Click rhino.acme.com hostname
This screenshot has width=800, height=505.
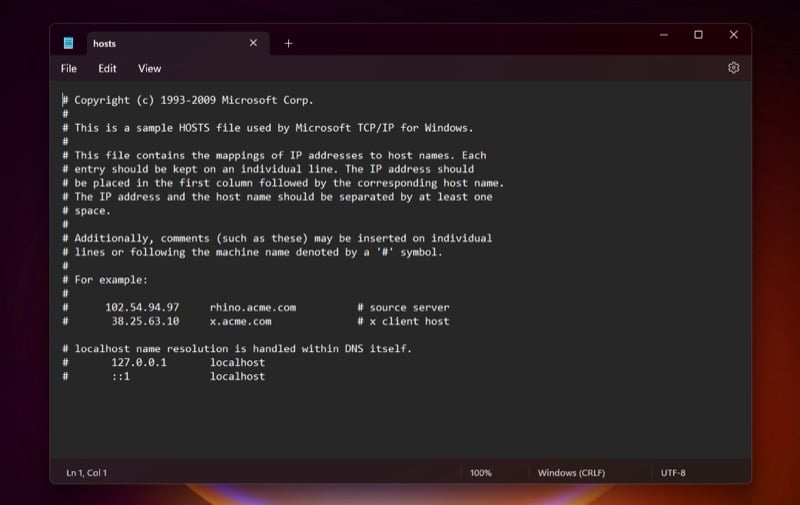253,307
